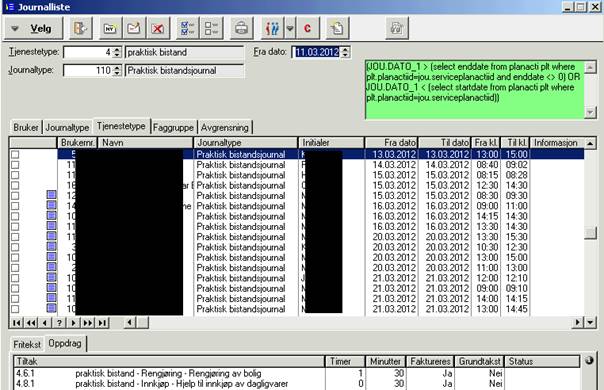Image resolution: width=604 pixels, height=390 pixels.
Task: Create a new journal with NY icon
Action: coord(111,28)
